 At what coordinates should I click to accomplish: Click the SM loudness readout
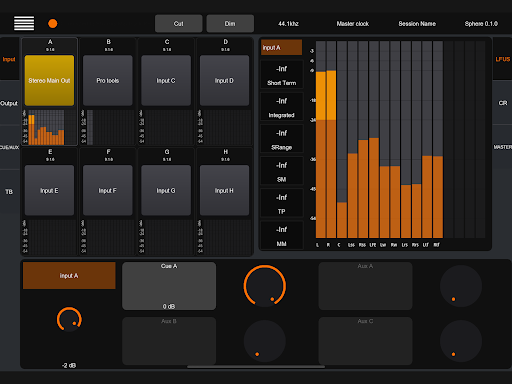click(x=282, y=171)
